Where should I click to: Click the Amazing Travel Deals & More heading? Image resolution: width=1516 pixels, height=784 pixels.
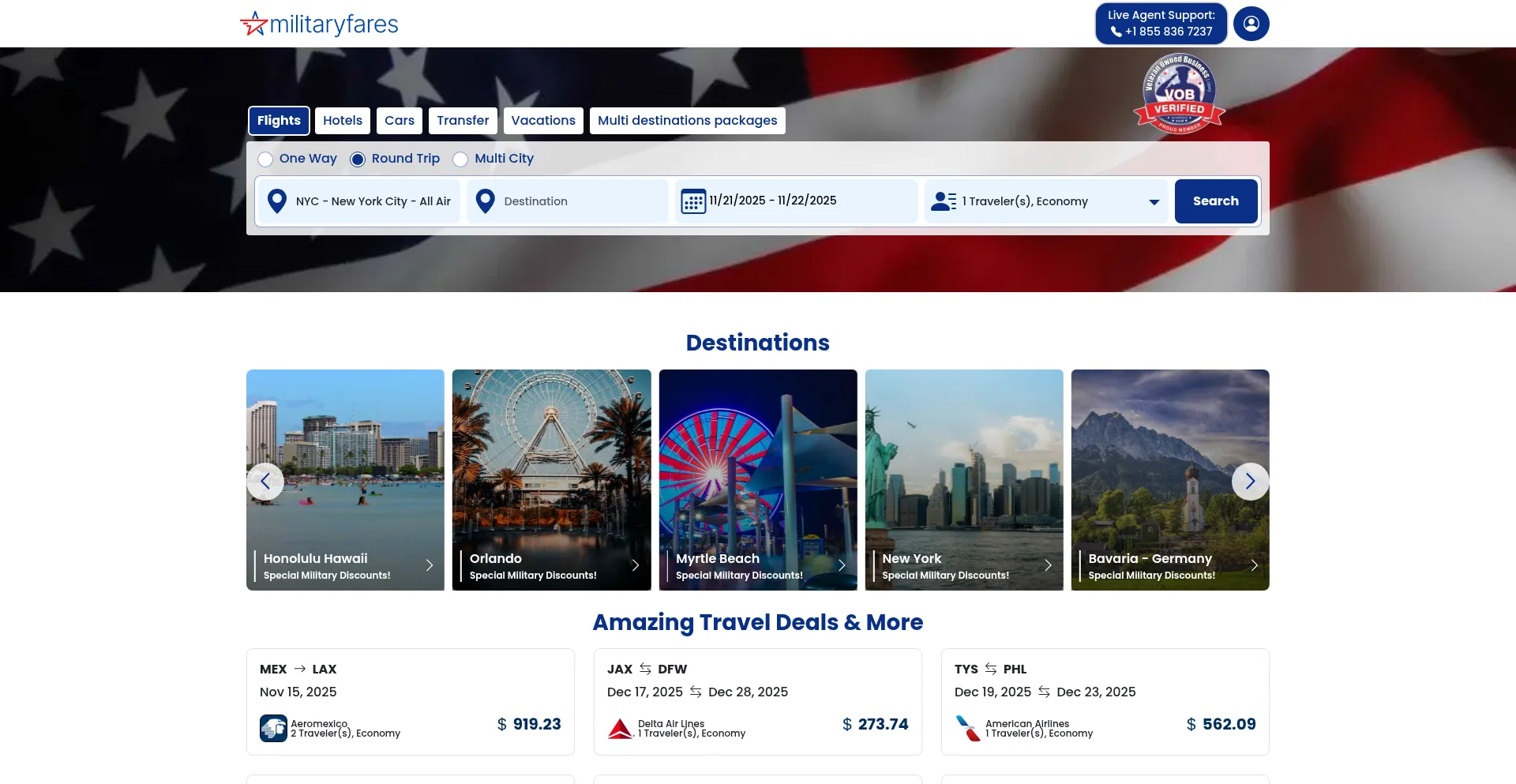758,622
